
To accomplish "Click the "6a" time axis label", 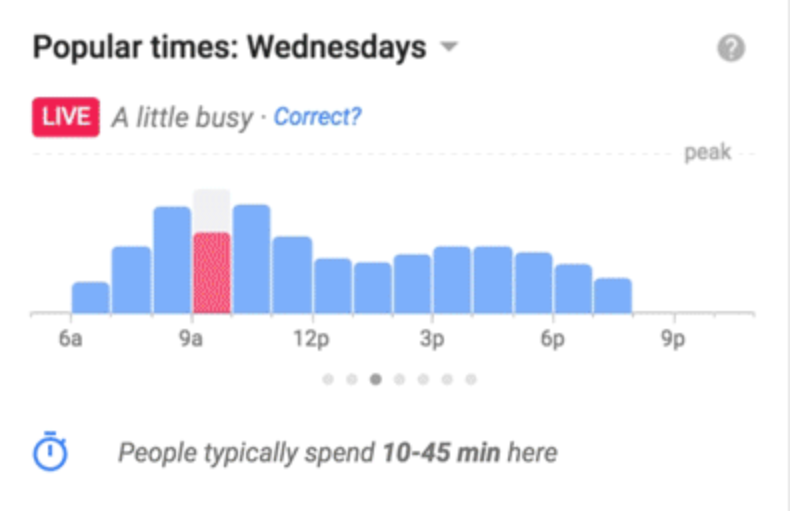I will (70, 340).
